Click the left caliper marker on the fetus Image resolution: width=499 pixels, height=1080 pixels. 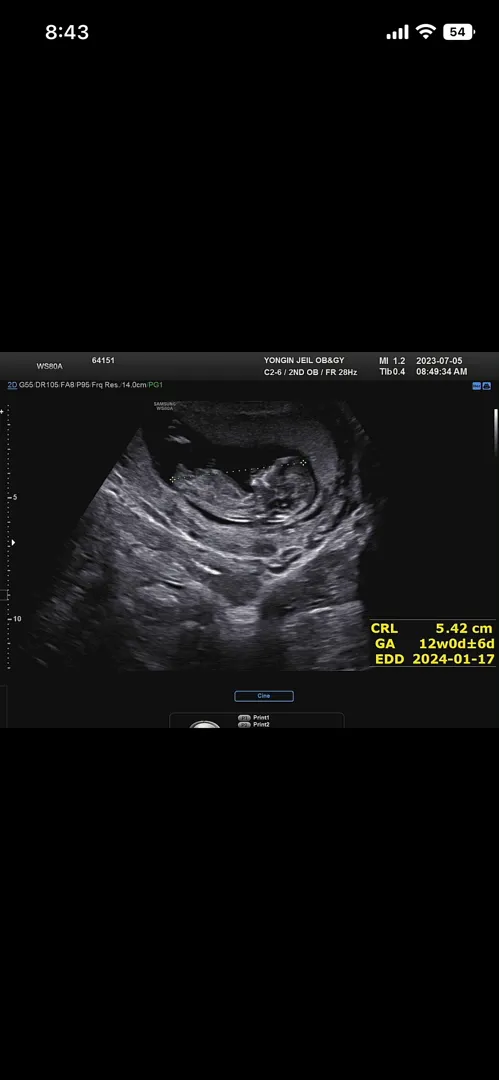[x=172, y=479]
